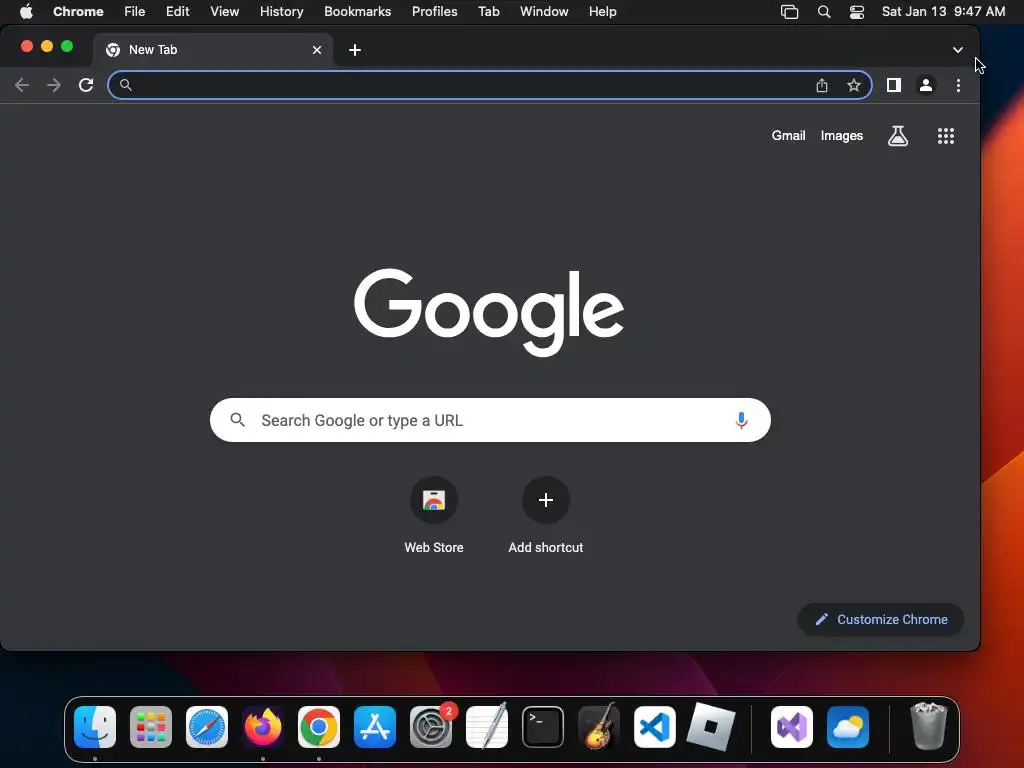Viewport: 1024px width, 768px height.
Task: Select the New Tab tab
Action: point(212,50)
